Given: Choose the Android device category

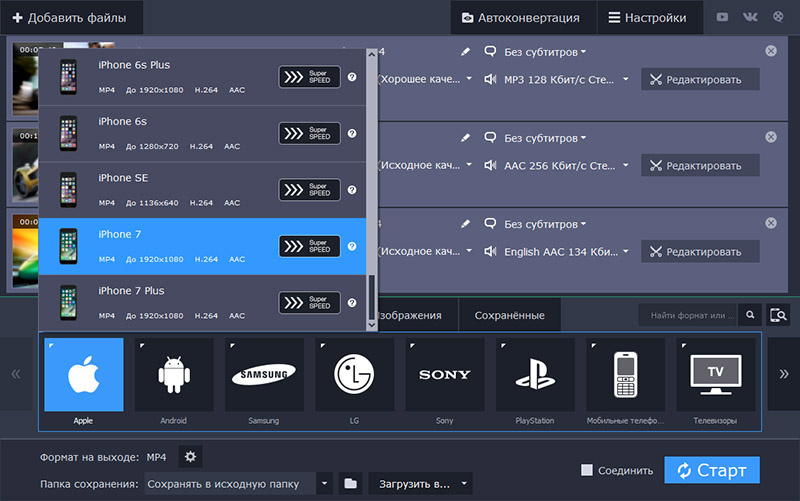Looking at the screenshot, I should 173,375.
